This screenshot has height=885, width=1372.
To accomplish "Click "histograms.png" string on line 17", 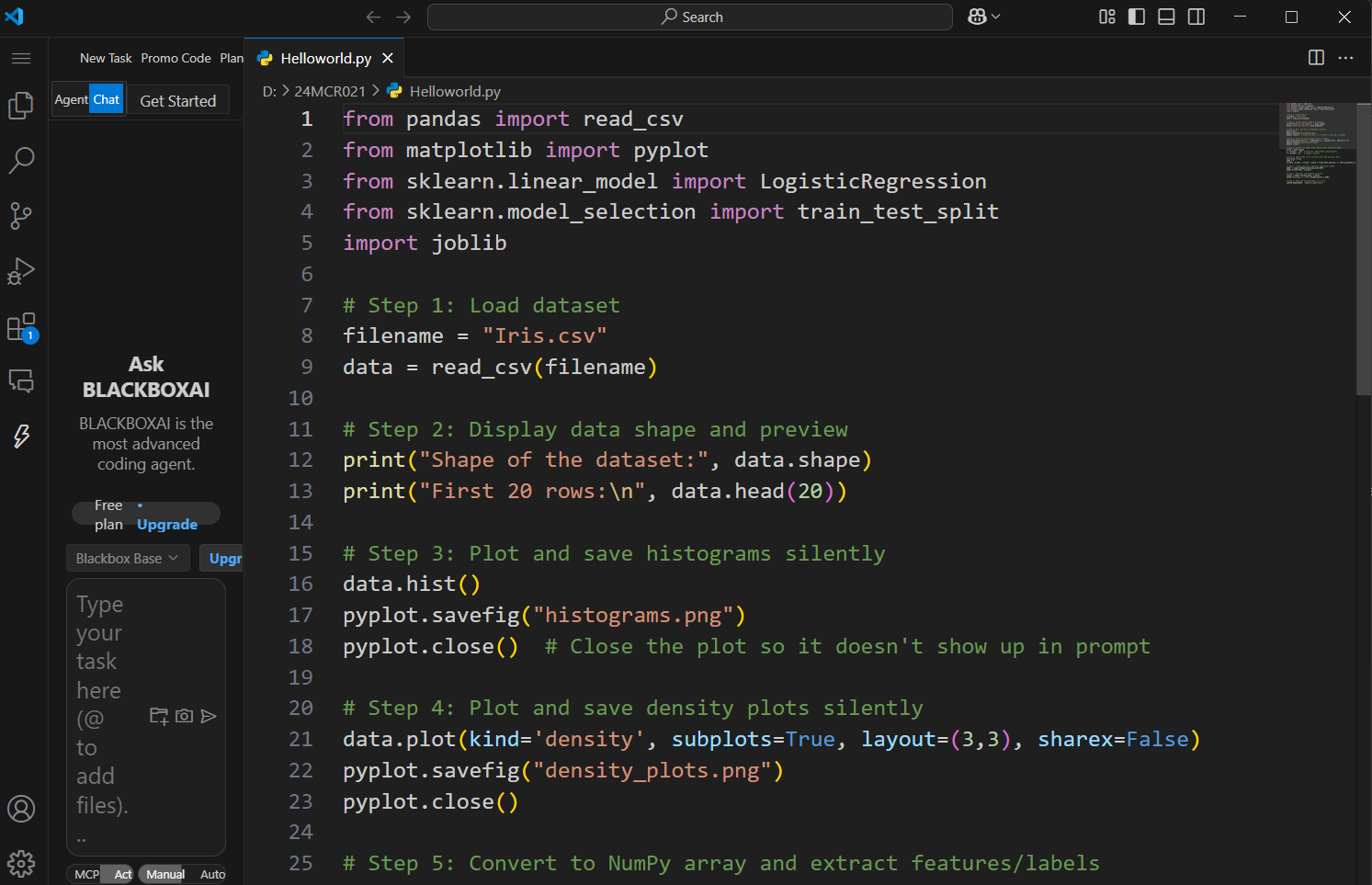I will (x=633, y=615).
